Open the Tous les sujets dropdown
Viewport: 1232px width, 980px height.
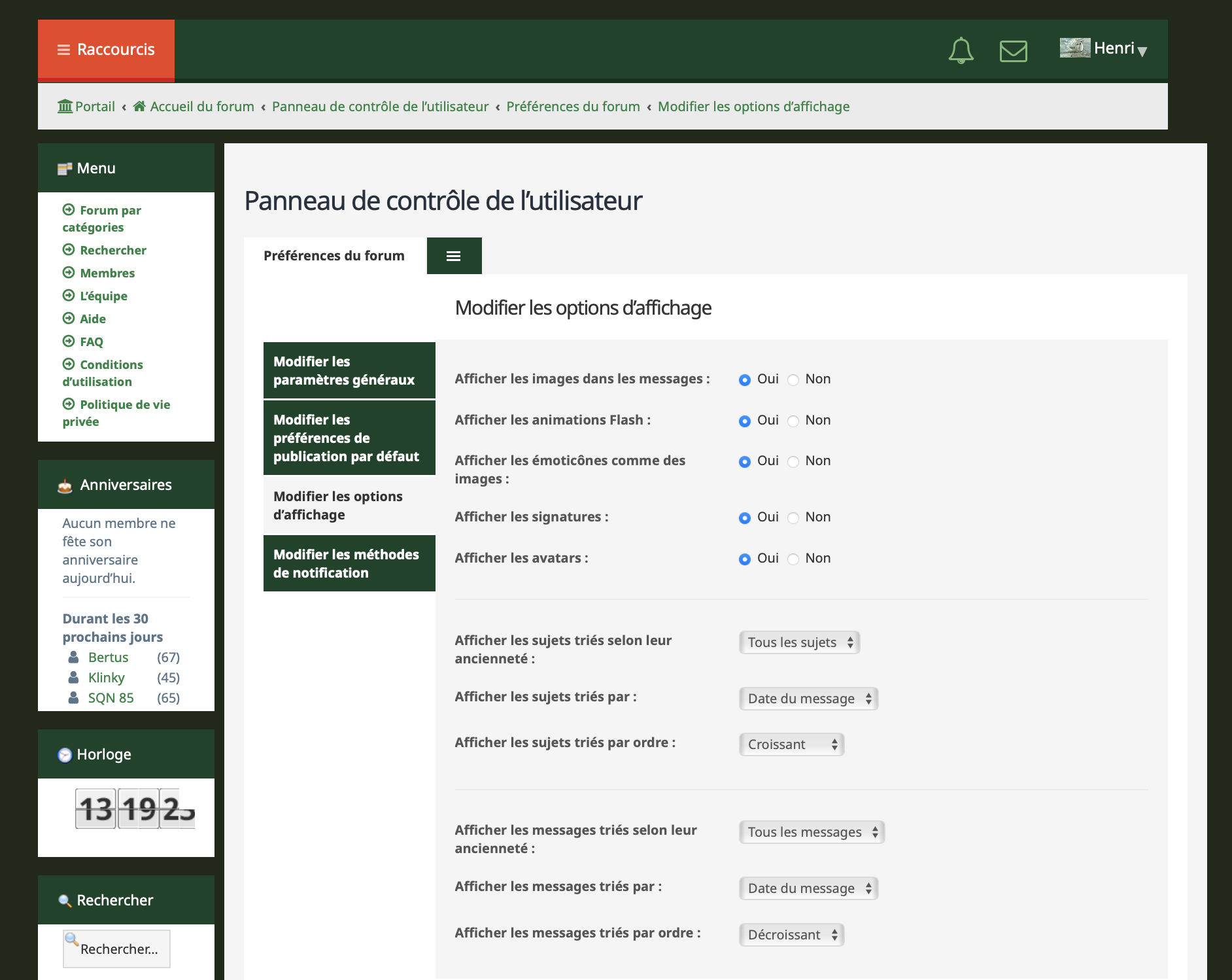799,642
